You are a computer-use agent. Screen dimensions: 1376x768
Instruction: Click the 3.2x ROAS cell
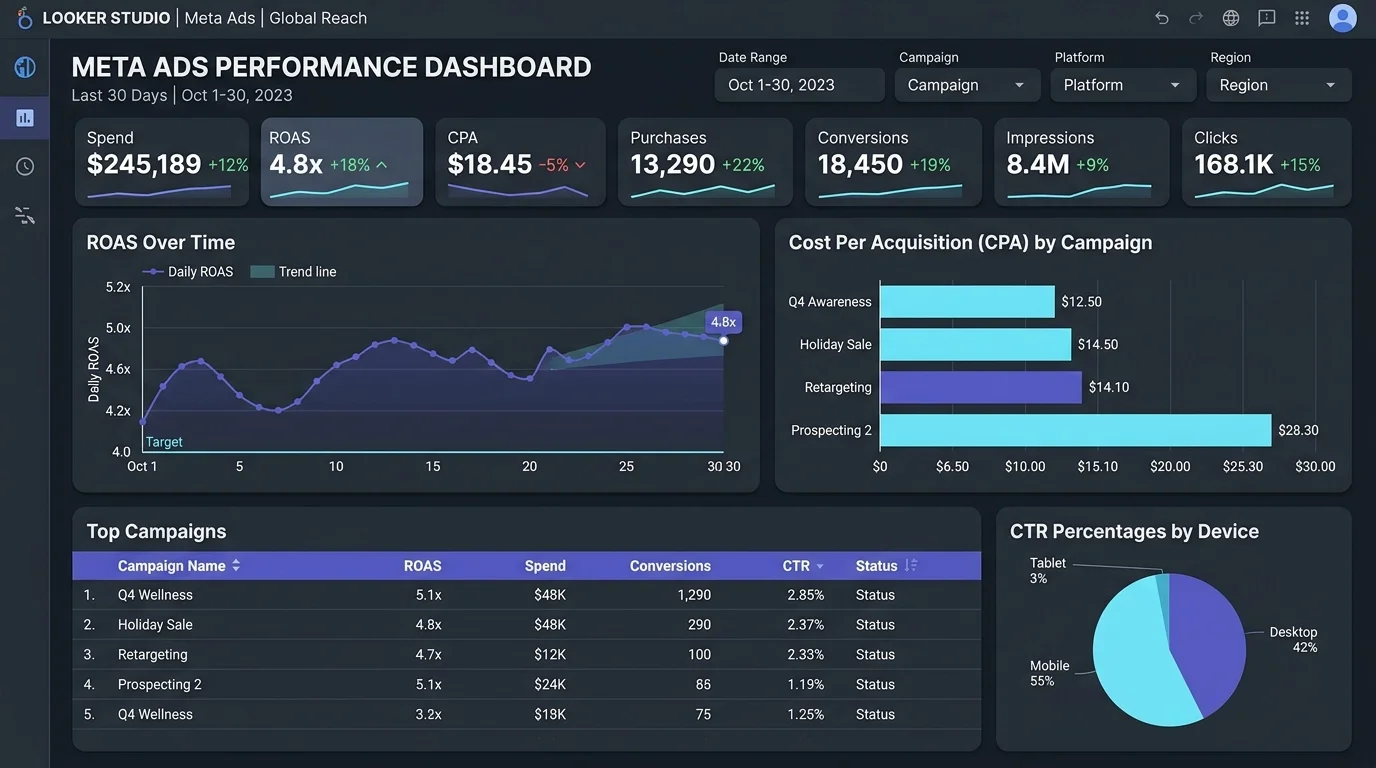(x=428, y=715)
